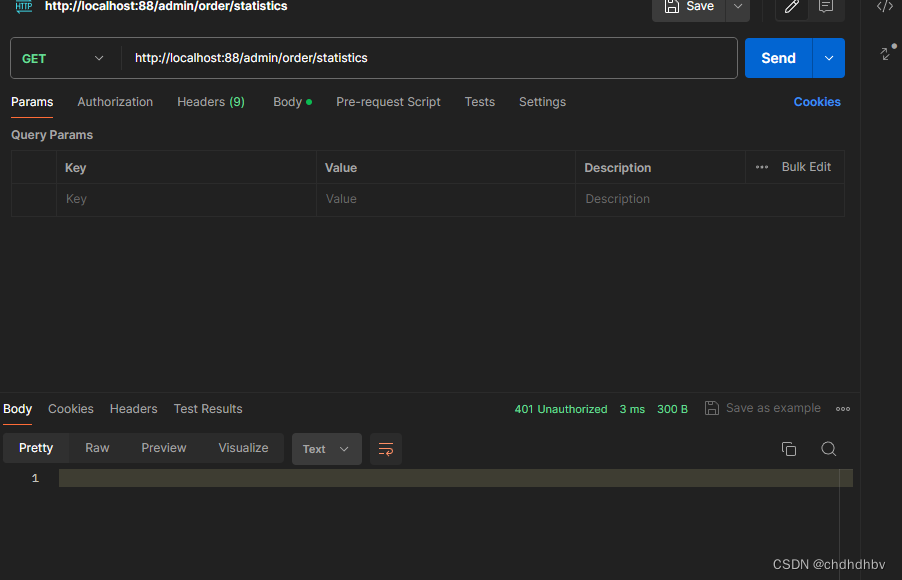Screen dimensions: 902x580
Task: Switch to Test Results tab
Action: click(208, 409)
